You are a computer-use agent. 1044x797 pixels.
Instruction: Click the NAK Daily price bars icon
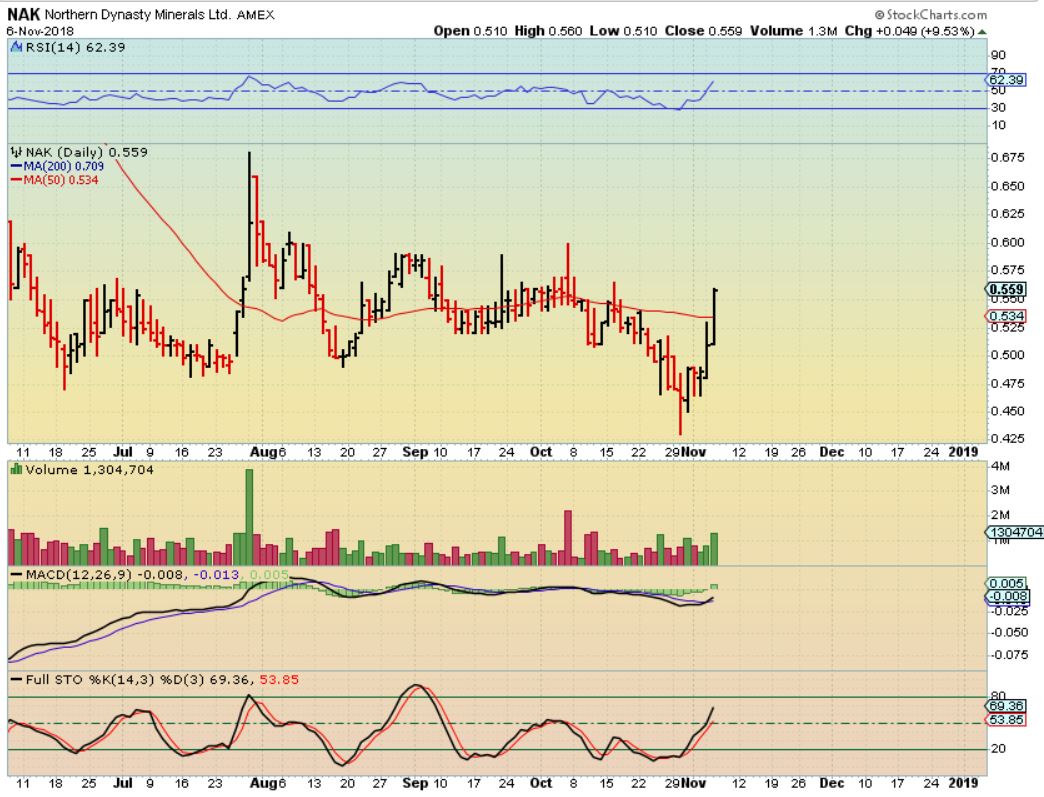click(x=17, y=152)
